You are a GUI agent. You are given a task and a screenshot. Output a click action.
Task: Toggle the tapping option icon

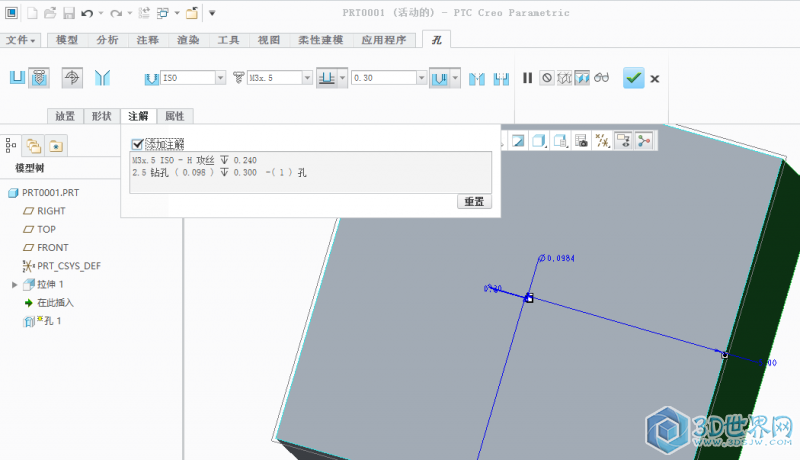pyautogui.click(x=72, y=78)
